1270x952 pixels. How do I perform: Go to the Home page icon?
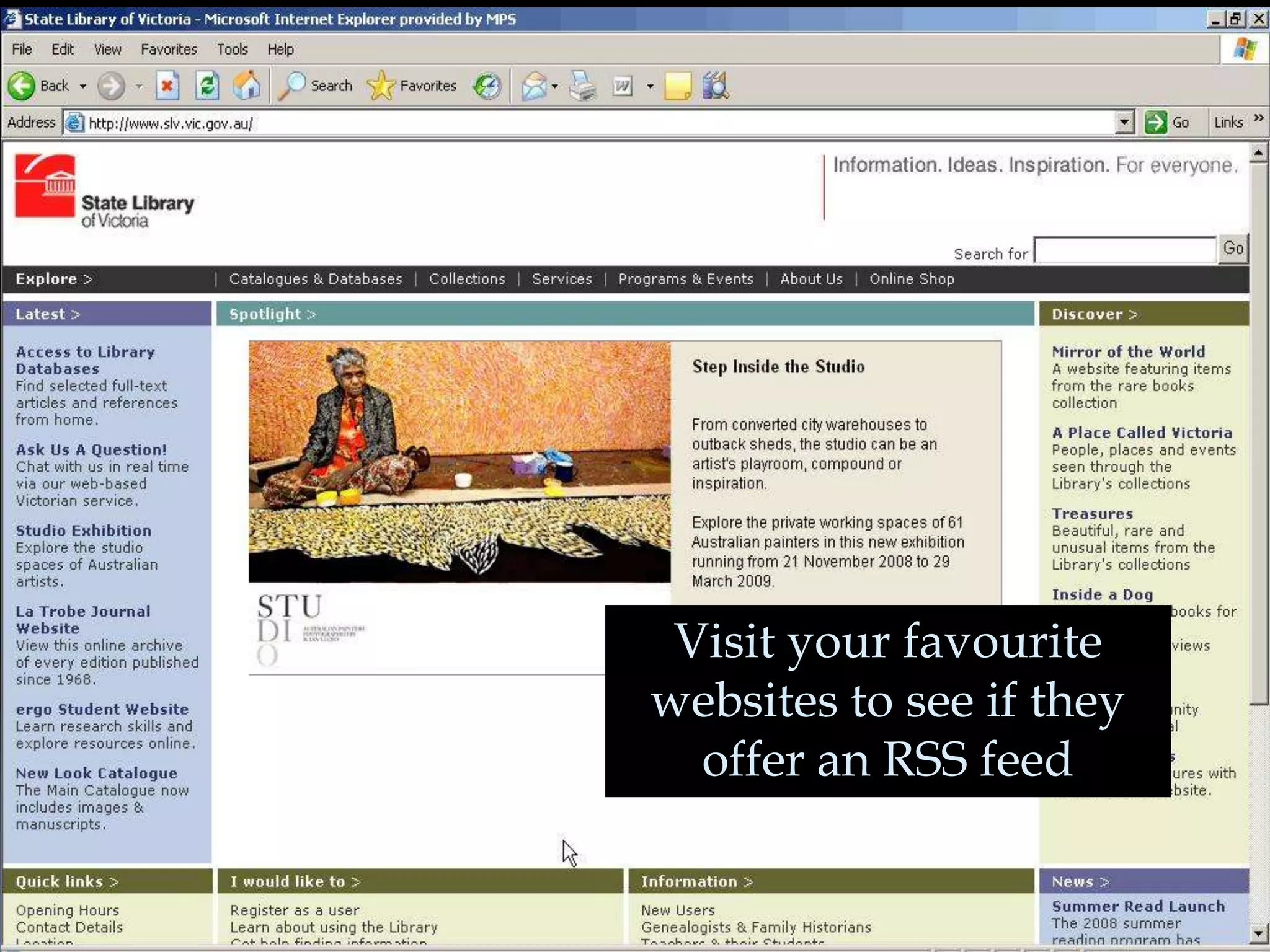pos(246,86)
